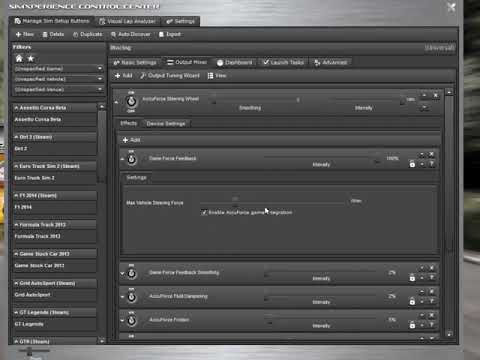Expand the AccuForce Fluid Dampening effect
The width and height of the screenshot is (480, 360).
[x=122, y=297]
